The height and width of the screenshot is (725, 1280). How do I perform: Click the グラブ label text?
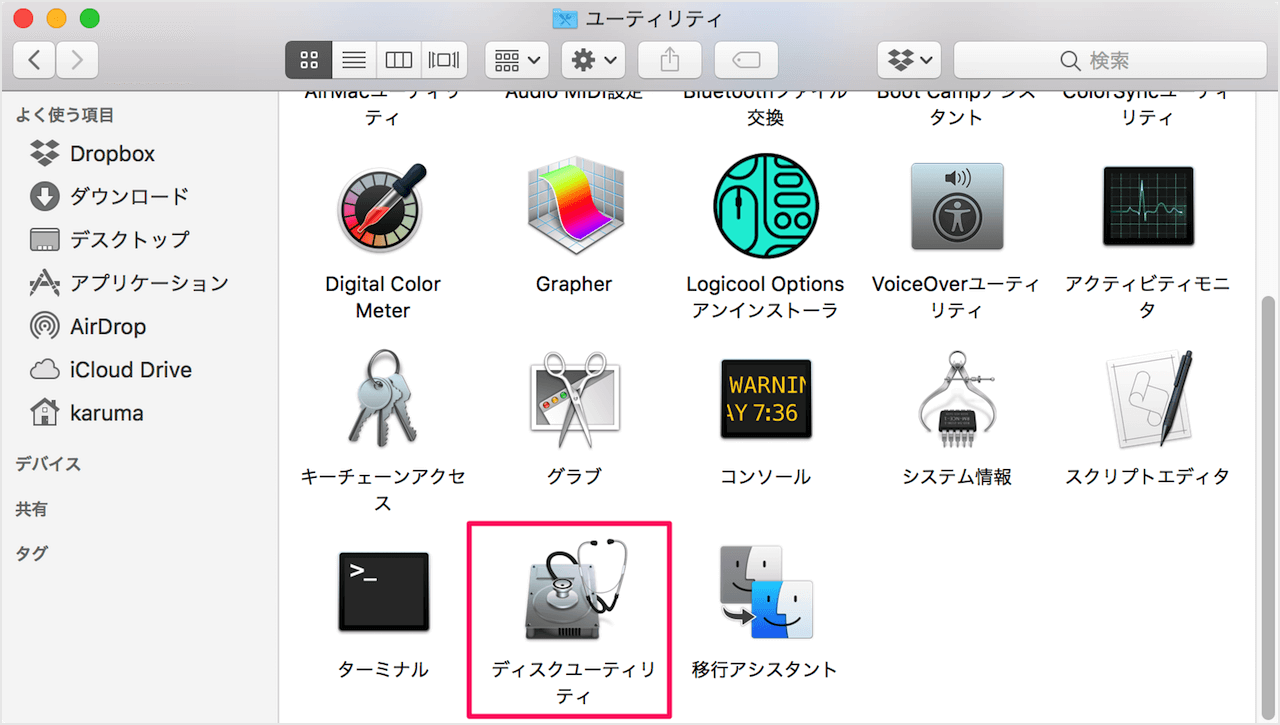[x=573, y=477]
